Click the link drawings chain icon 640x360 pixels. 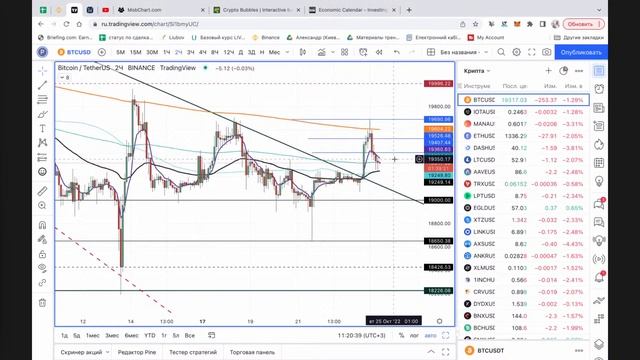[42, 283]
